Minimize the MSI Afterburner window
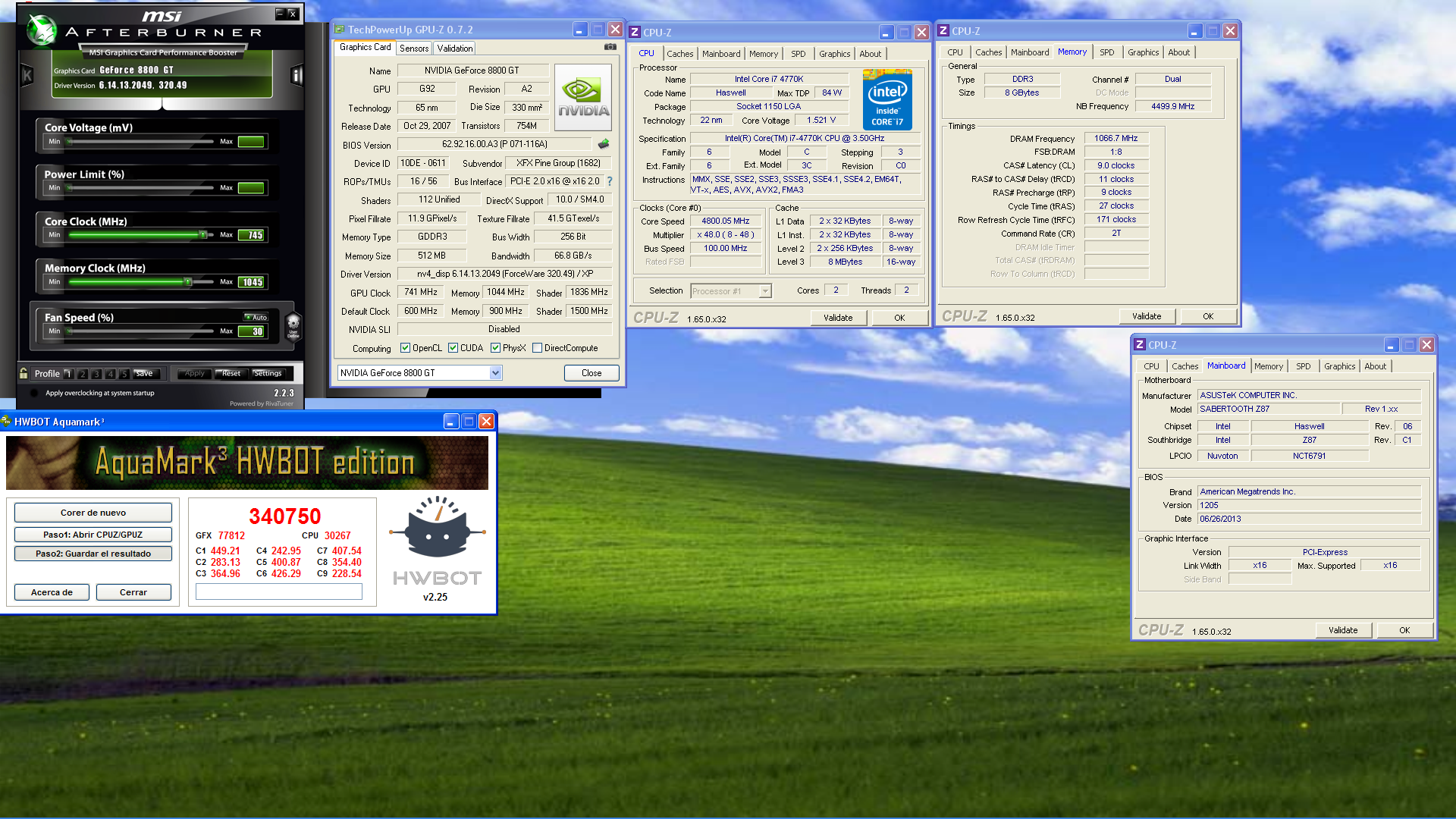Image resolution: width=1456 pixels, height=819 pixels. coord(280,14)
